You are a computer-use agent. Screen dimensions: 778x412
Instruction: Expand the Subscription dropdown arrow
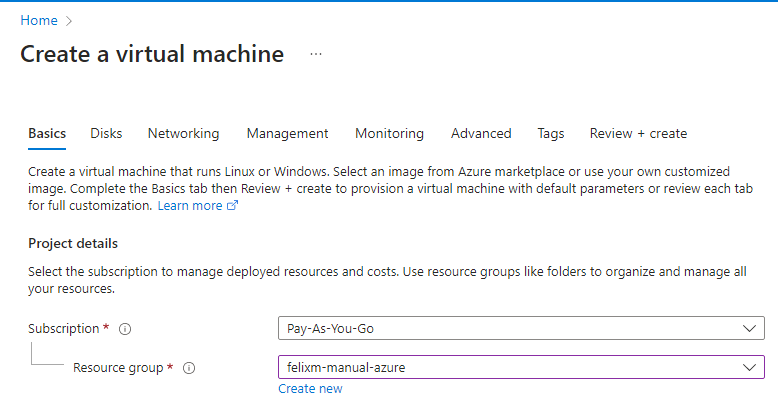point(749,329)
